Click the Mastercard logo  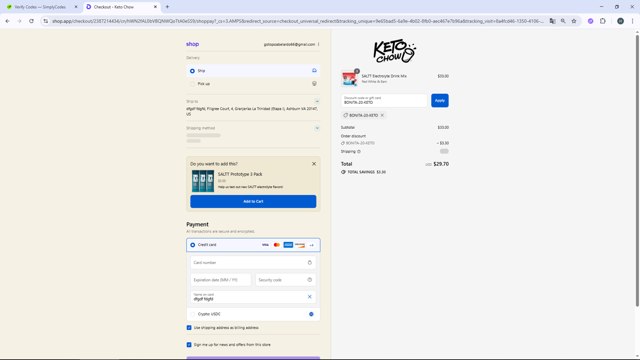click(x=277, y=245)
